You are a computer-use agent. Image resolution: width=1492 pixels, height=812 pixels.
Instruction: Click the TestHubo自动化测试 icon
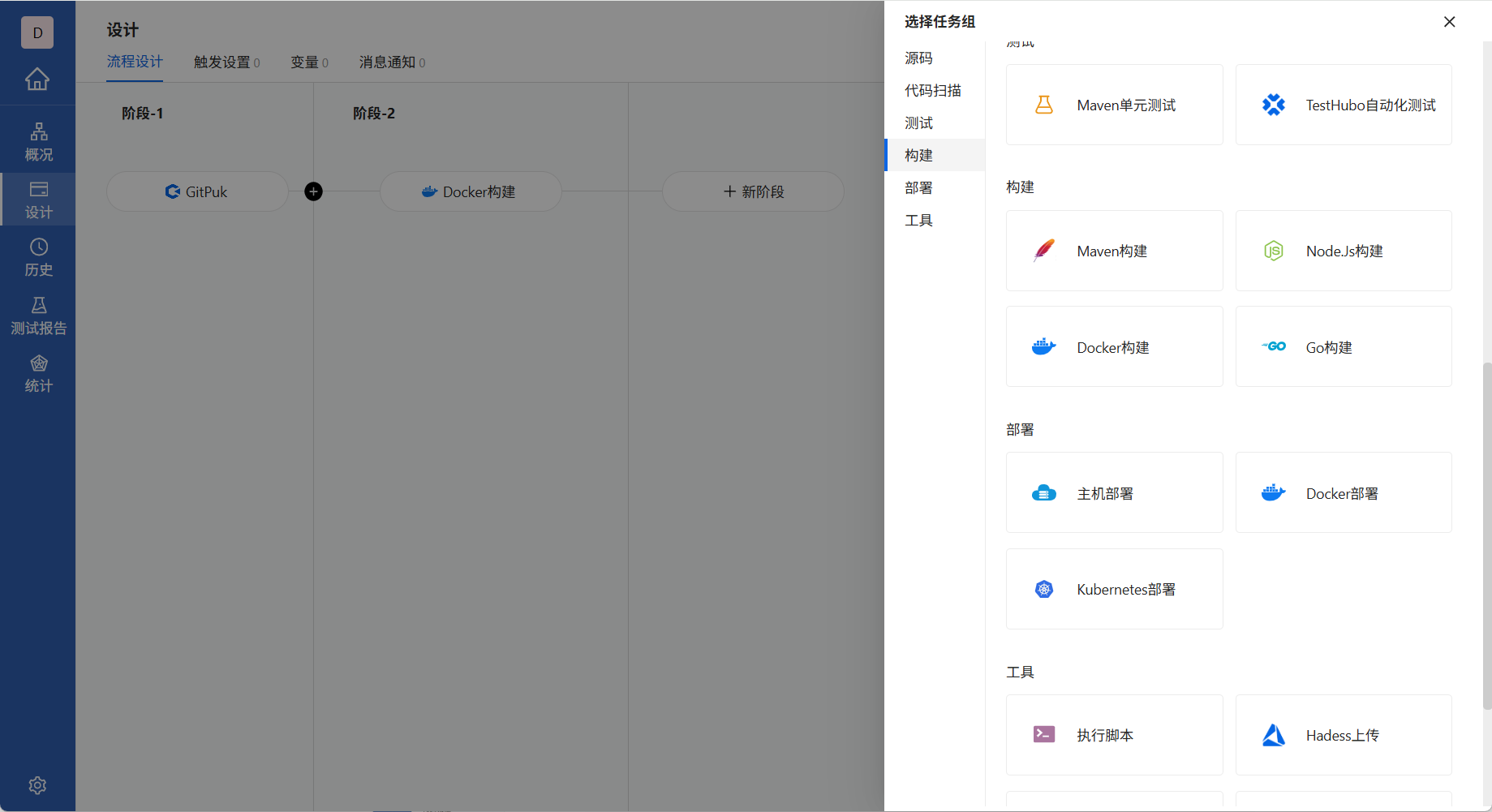[1274, 105]
